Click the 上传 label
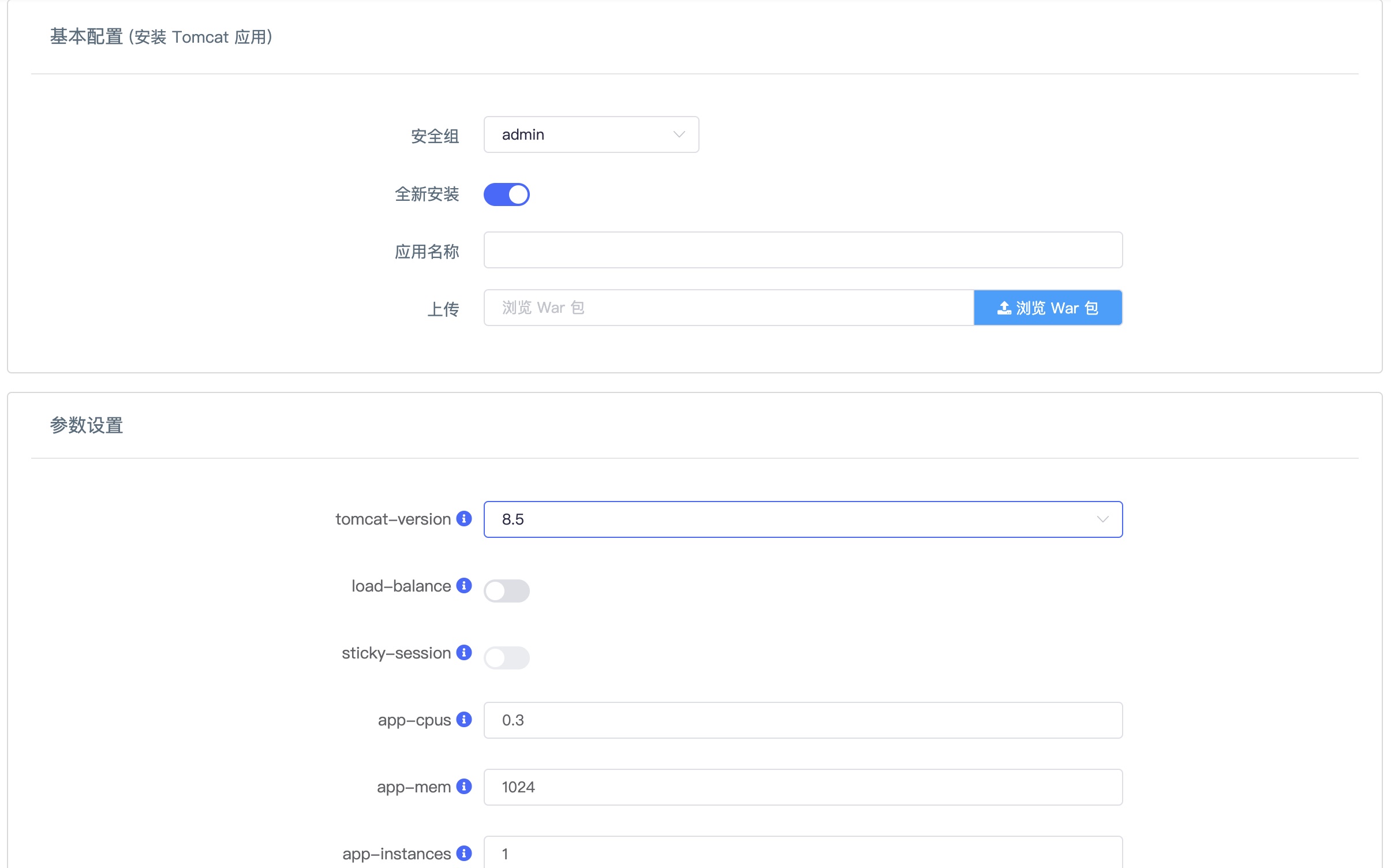Viewport: 1391px width, 868px height. pyautogui.click(x=443, y=309)
